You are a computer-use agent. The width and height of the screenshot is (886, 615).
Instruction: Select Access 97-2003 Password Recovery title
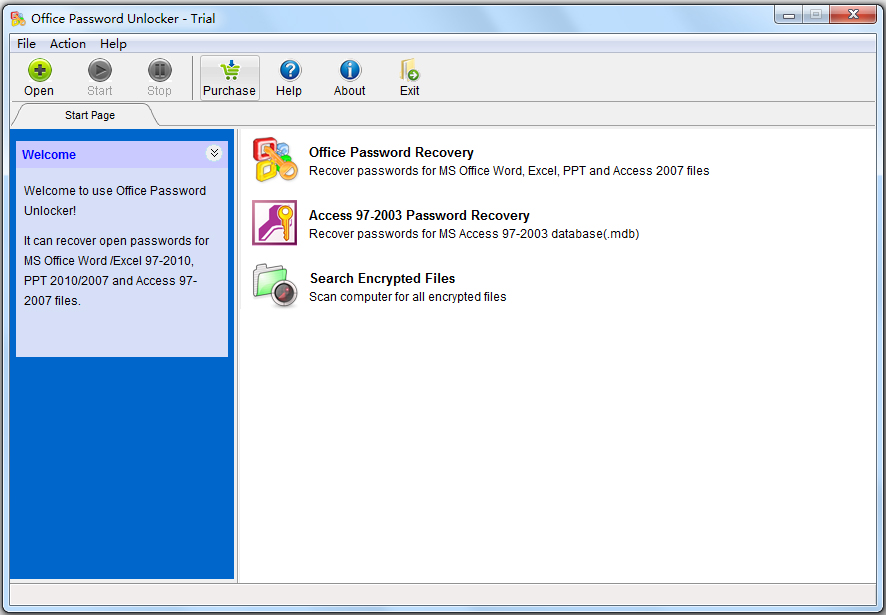pyautogui.click(x=419, y=216)
